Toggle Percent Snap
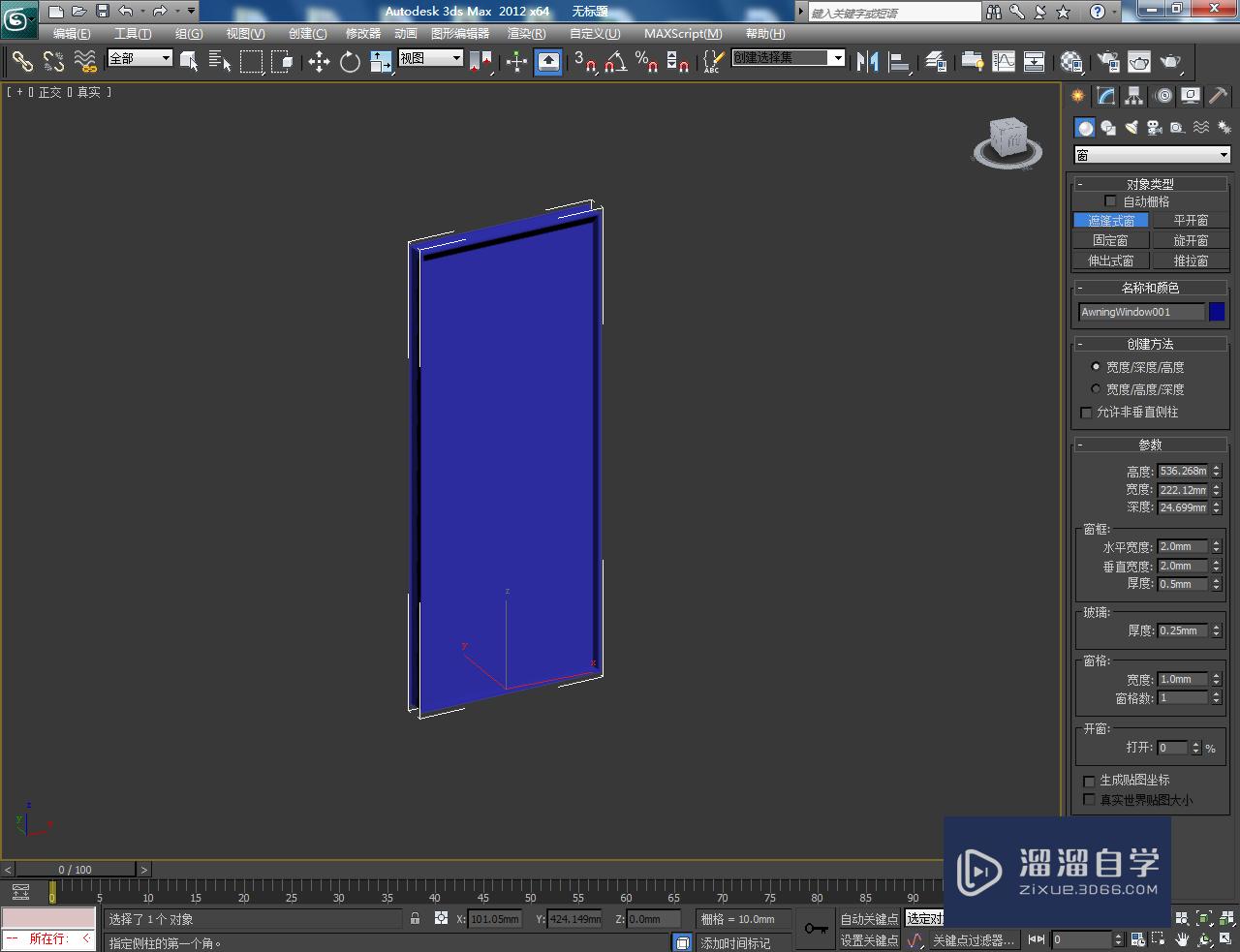 (646, 62)
